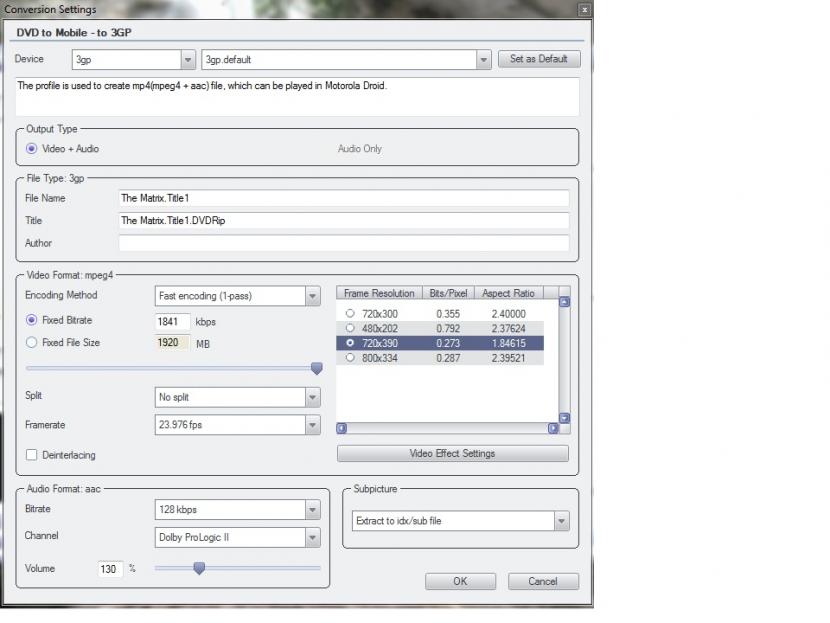Click the Title input field
The width and height of the screenshot is (830, 623).
[x=344, y=221]
